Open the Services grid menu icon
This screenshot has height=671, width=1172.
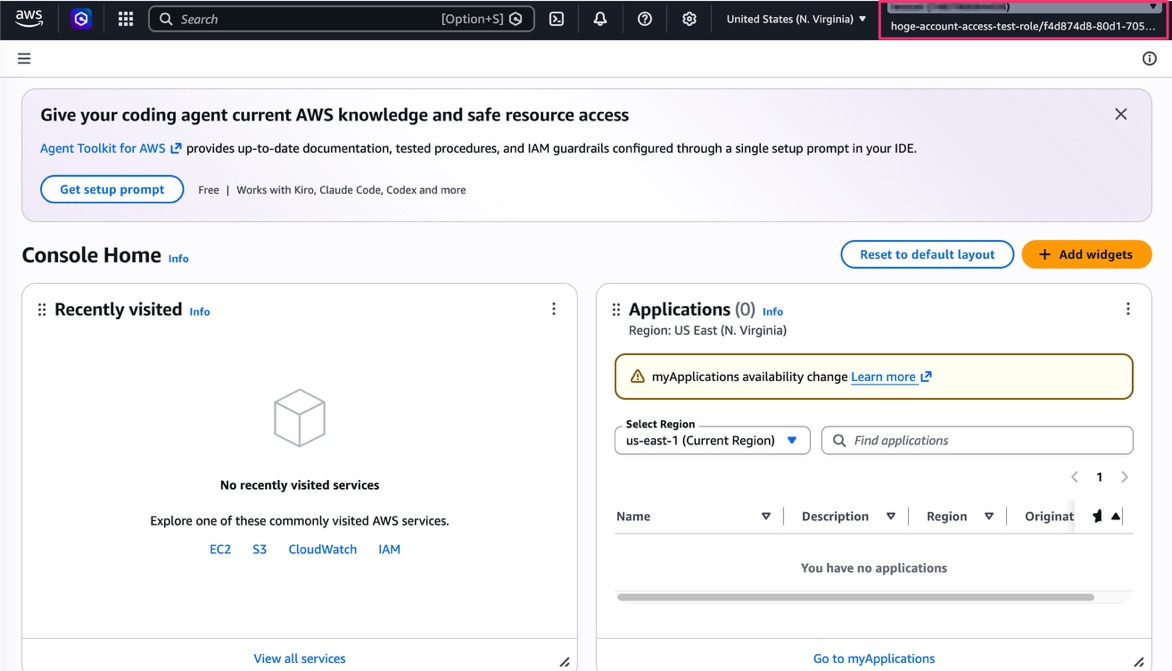click(126, 19)
